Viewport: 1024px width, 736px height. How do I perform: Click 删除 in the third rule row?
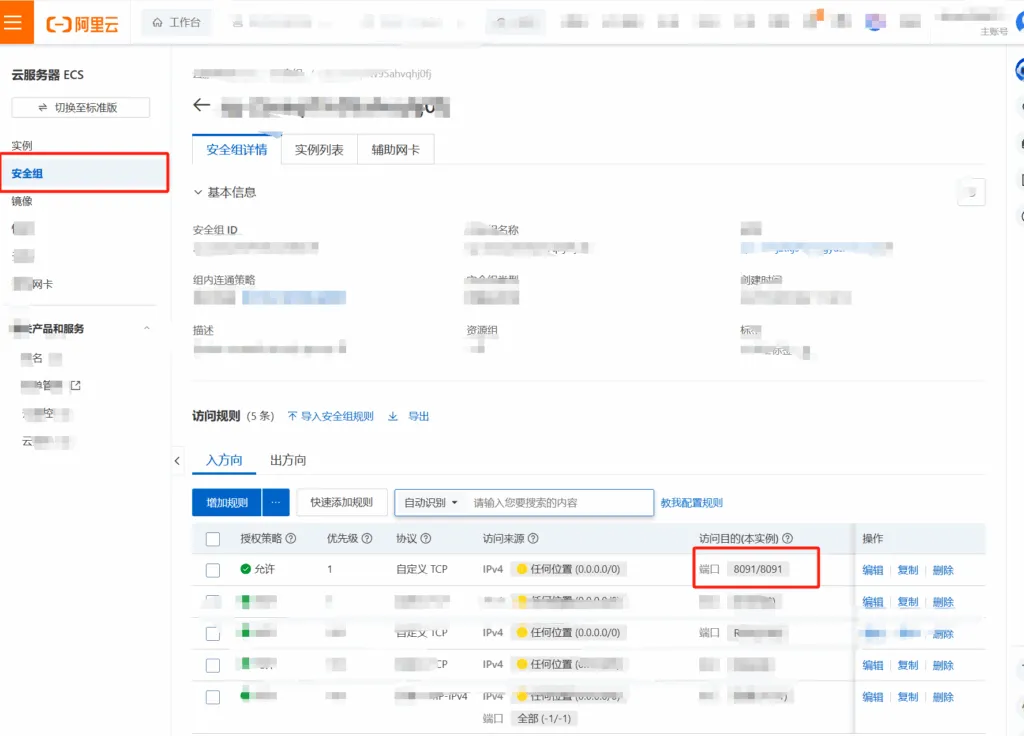[x=943, y=633]
